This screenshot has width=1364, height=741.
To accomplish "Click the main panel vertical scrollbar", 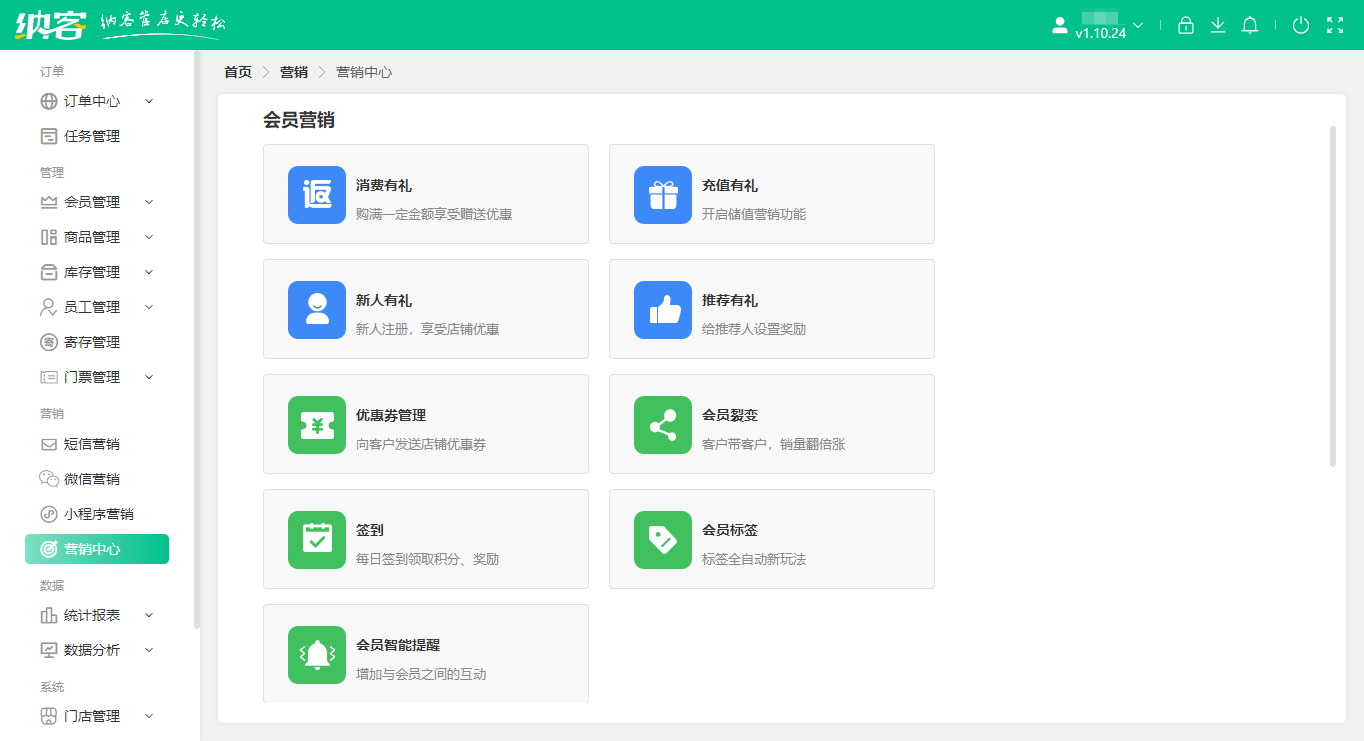I will tap(1333, 296).
